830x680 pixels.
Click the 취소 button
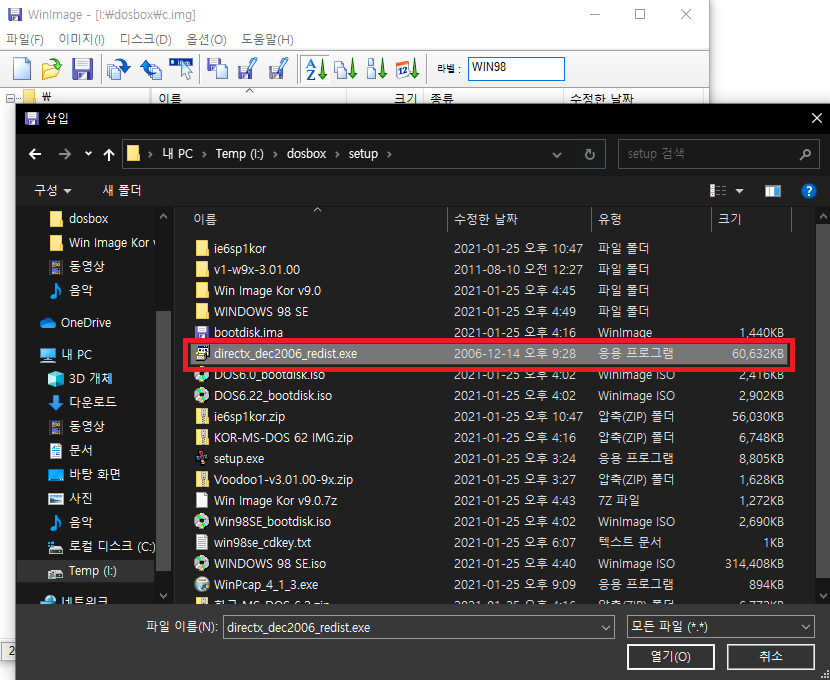pos(771,657)
